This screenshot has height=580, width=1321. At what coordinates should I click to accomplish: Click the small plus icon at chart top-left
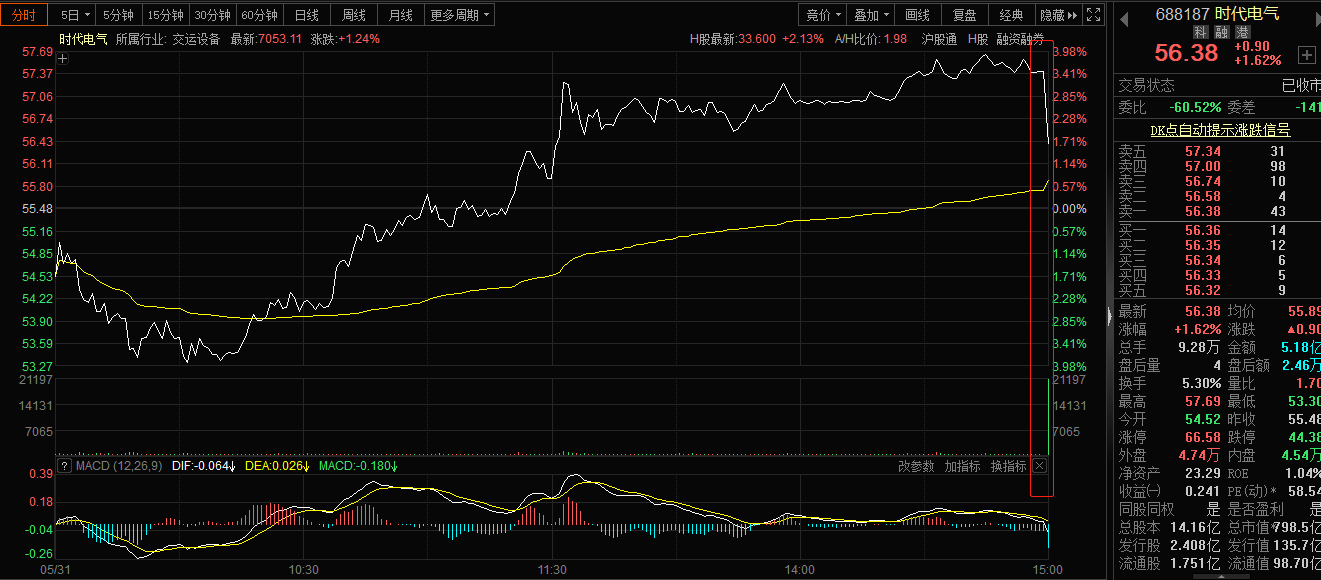(x=63, y=59)
